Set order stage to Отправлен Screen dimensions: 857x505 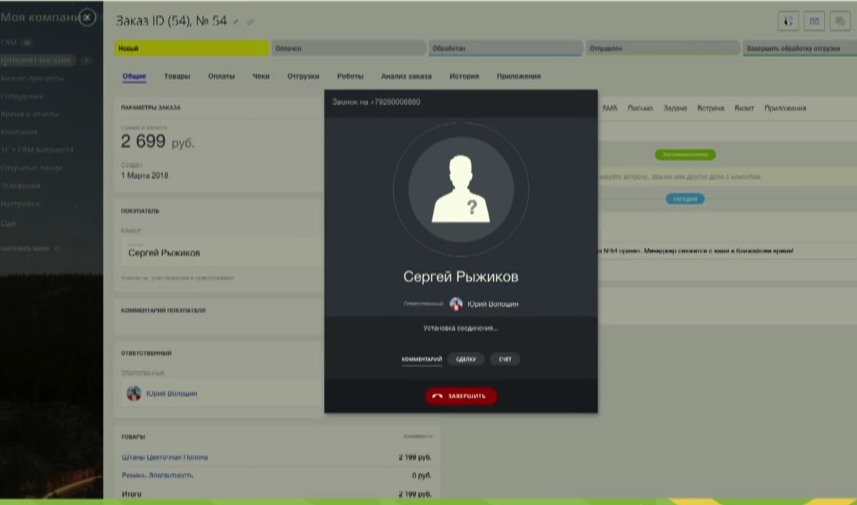tap(662, 48)
